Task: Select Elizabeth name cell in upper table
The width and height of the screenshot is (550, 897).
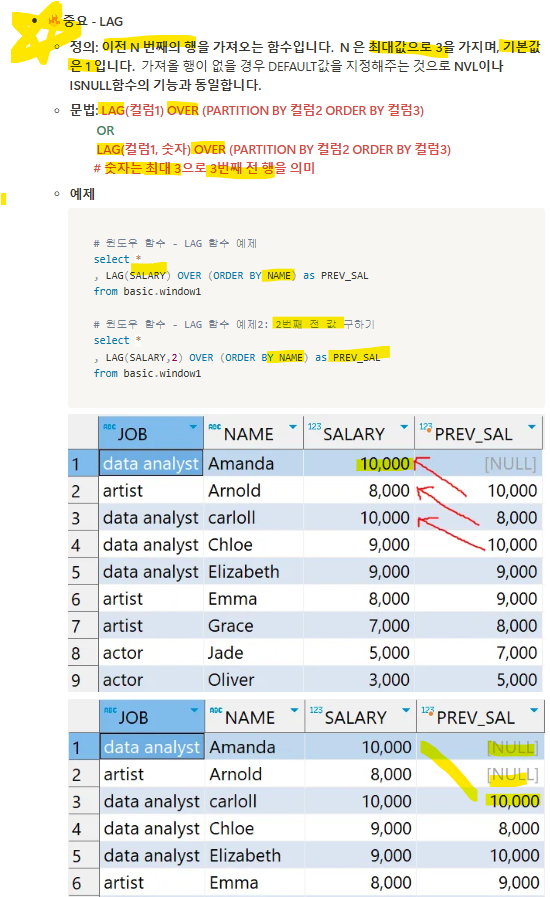Action: pyautogui.click(x=253, y=571)
